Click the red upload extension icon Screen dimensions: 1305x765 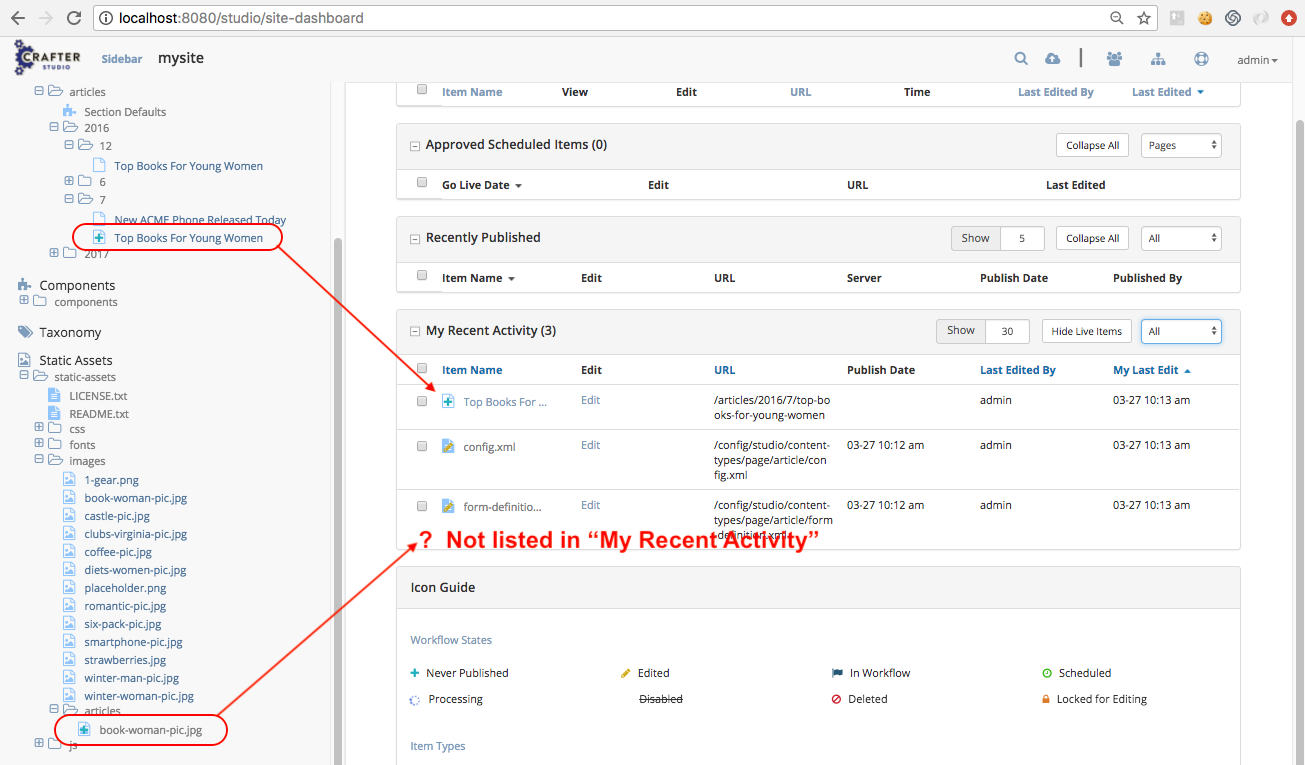[1289, 18]
